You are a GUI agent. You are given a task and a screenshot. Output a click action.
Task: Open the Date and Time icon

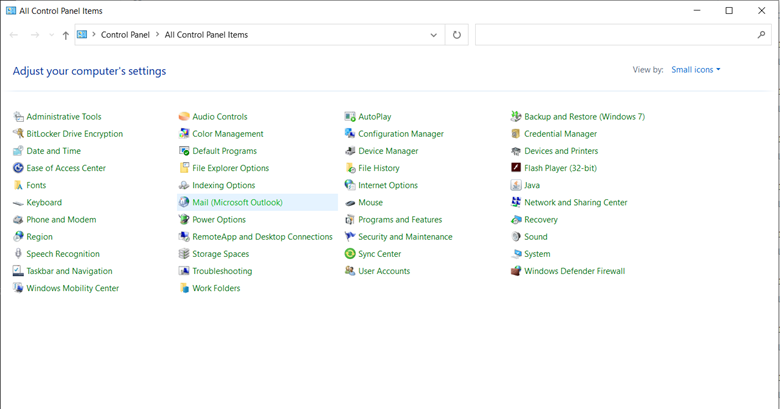click(18, 151)
